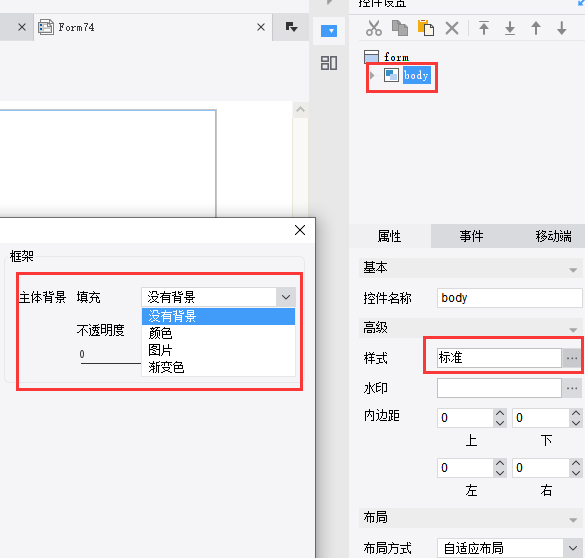Click the 样式 标准 field
Viewport: 585px width, 558px height.
(499, 358)
